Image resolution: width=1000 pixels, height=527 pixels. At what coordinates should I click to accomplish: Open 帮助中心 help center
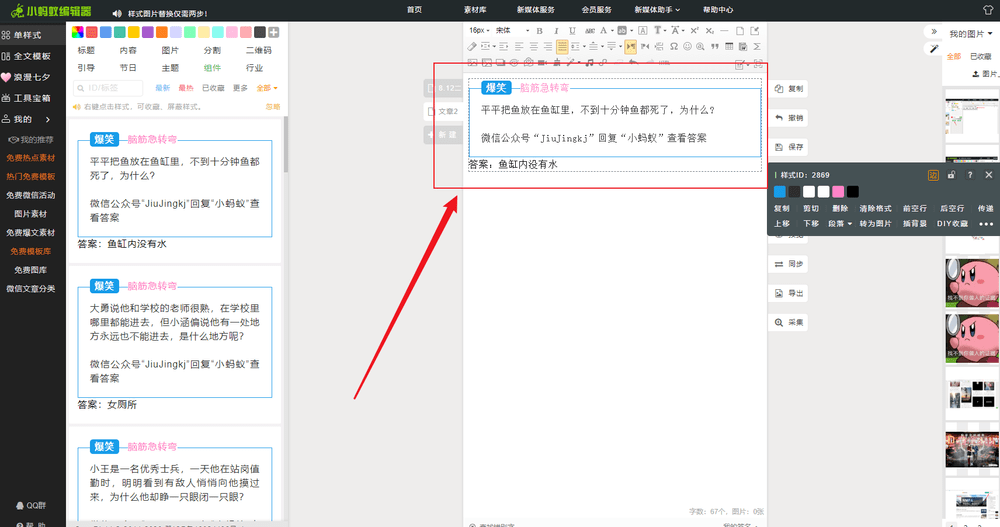[x=718, y=10]
